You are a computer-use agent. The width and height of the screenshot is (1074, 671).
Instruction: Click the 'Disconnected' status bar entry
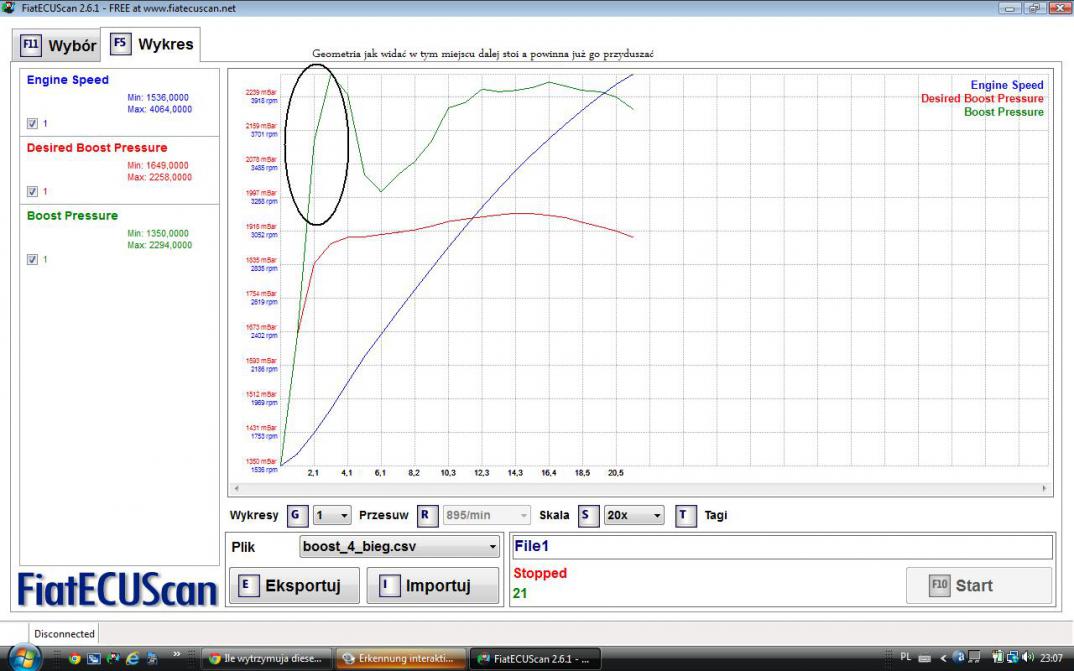tap(64, 634)
